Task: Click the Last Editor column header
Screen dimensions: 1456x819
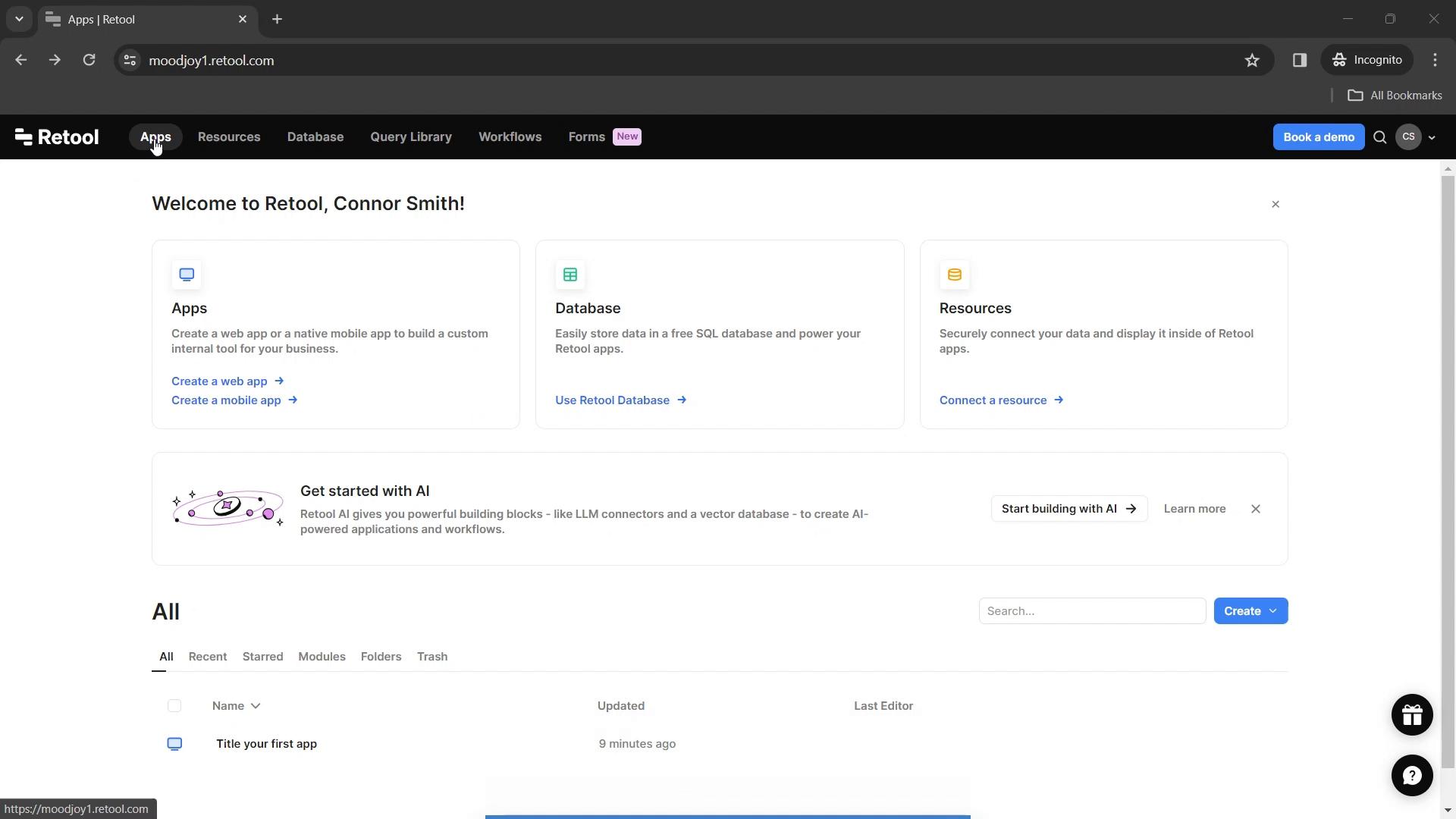Action: pyautogui.click(x=883, y=706)
